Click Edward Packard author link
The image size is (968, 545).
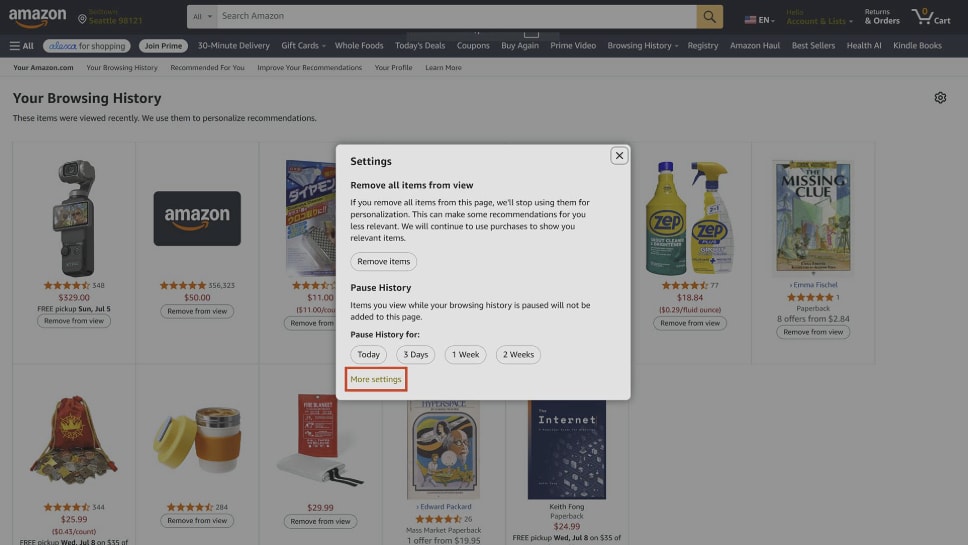pyautogui.click(x=445, y=507)
